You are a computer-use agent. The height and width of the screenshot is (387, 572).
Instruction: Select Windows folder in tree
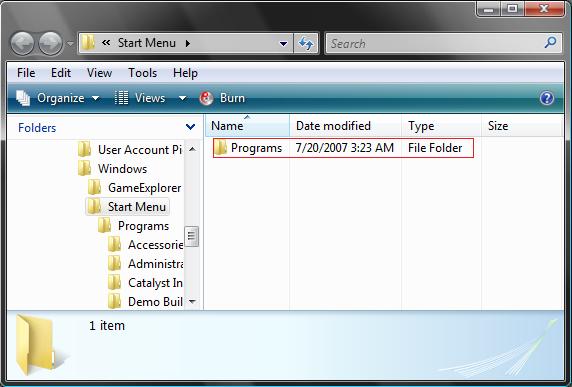click(112, 169)
